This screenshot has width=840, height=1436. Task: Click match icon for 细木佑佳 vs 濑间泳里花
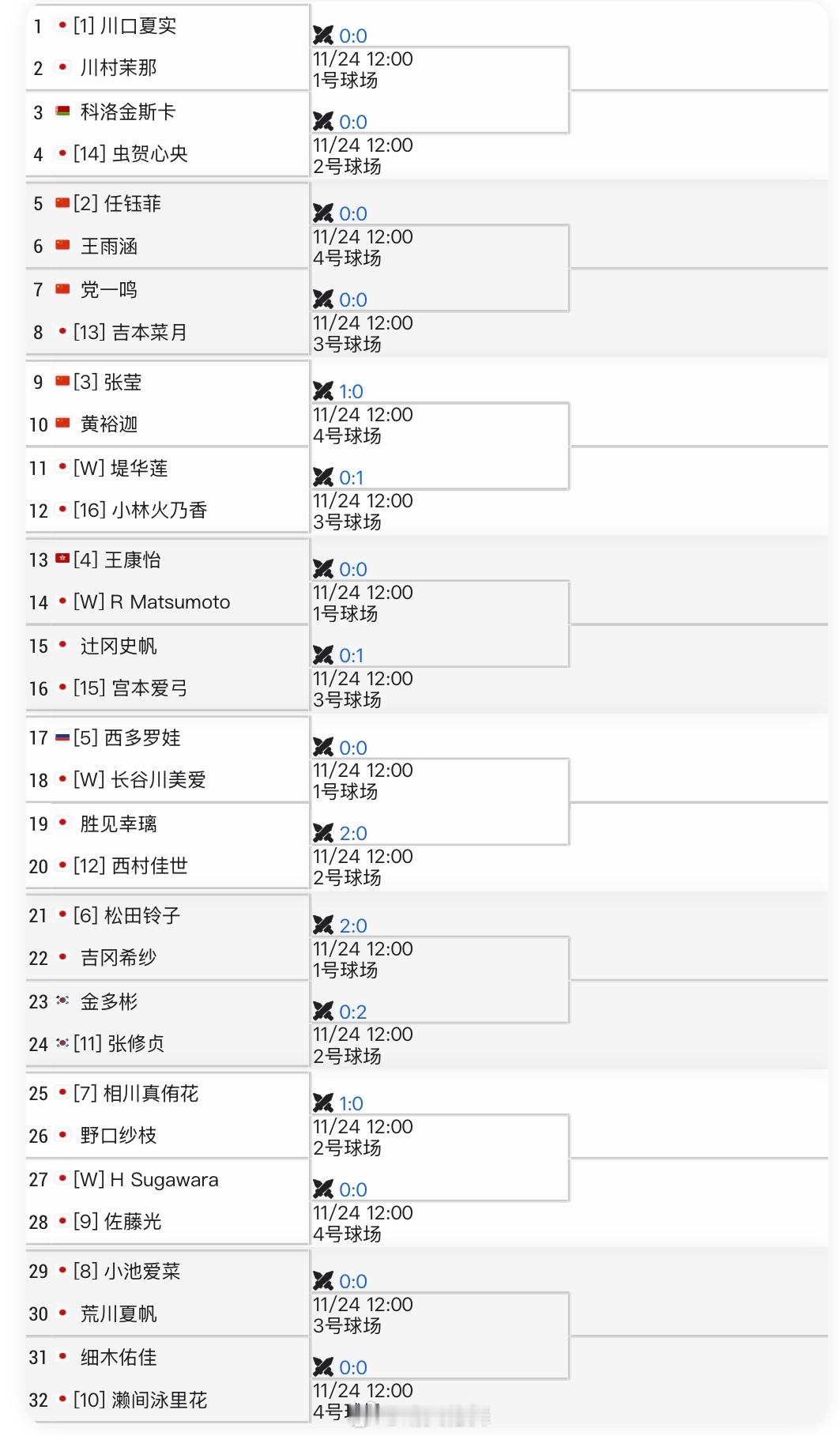tap(322, 1366)
